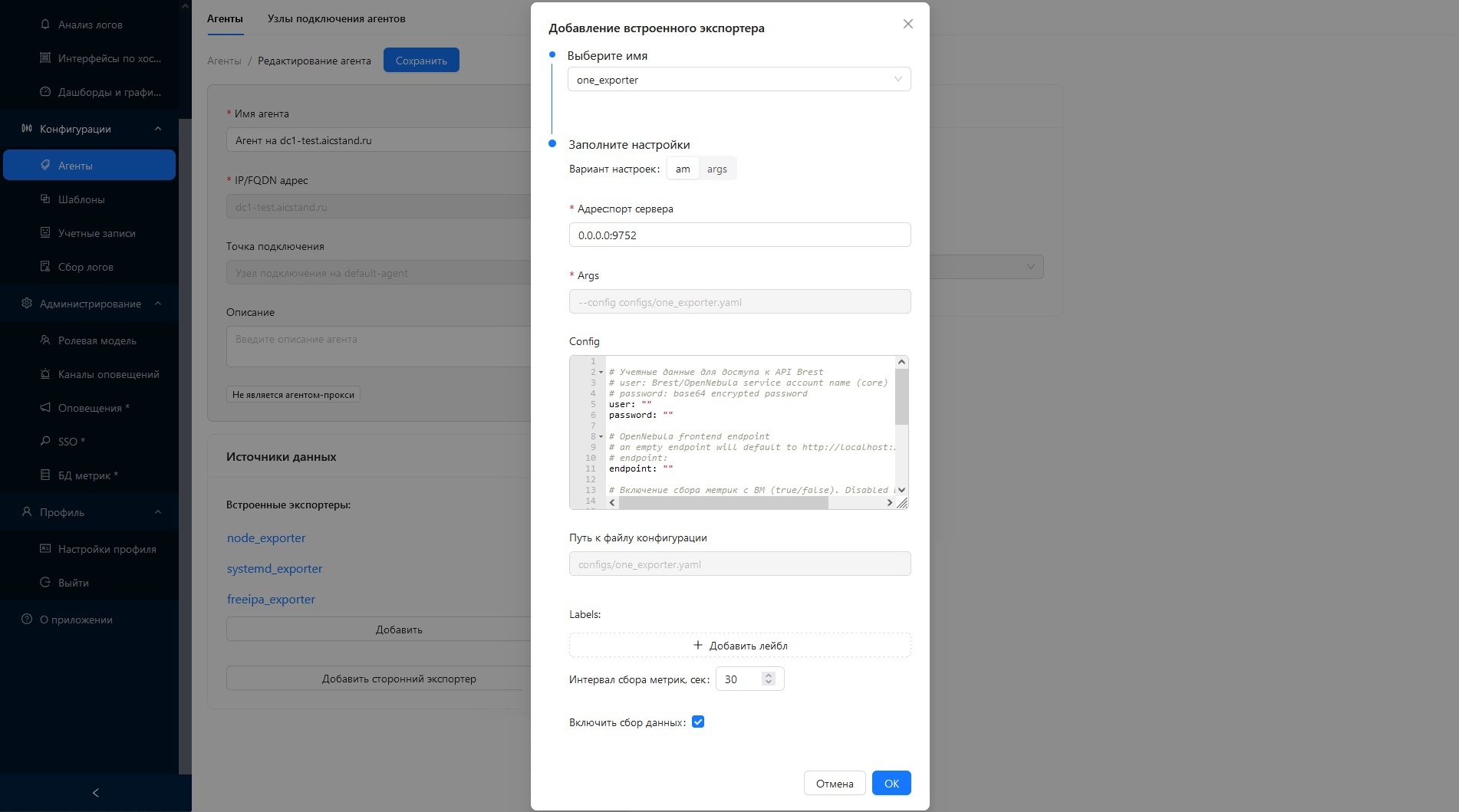
Task: Toggle the Включить сбор данных checkbox
Action: (x=698, y=722)
